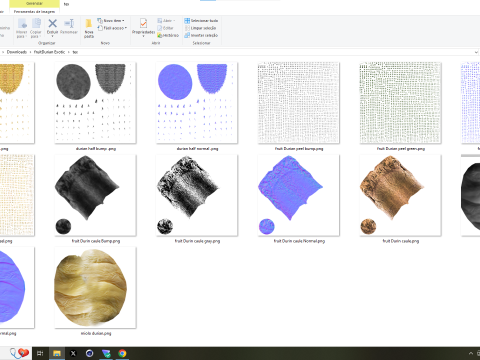Switch to the Ferramentas de Imagem tab
The height and width of the screenshot is (360, 480).
point(34,12)
